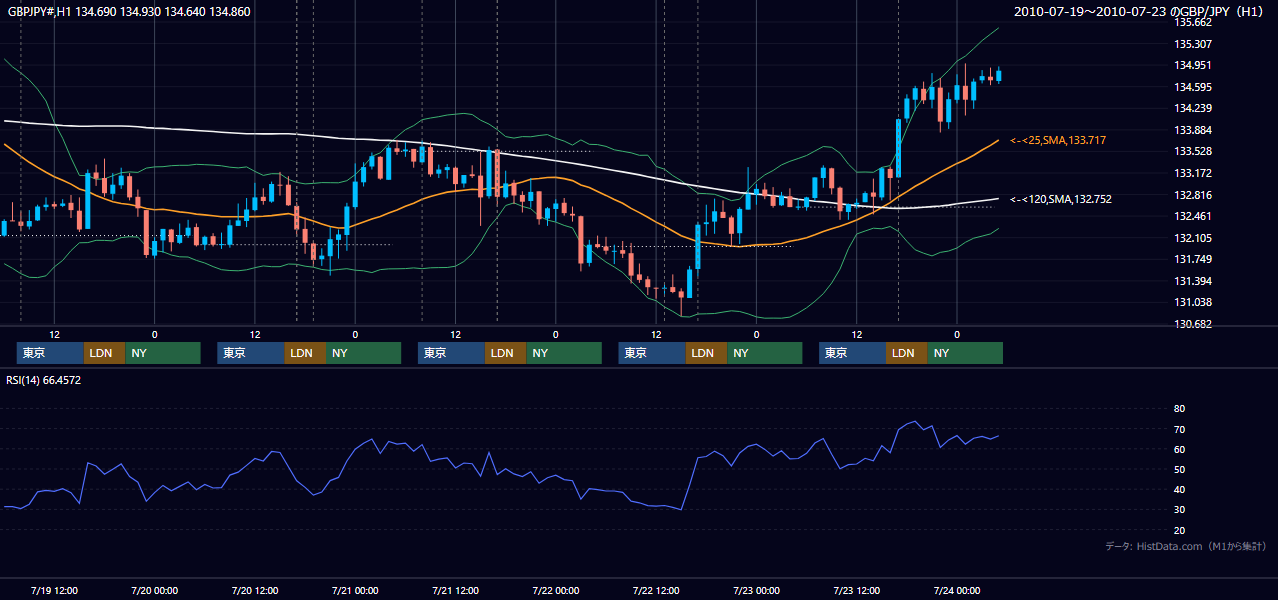Click the 131.394 price axis label
The height and width of the screenshot is (600, 1278).
[x=1193, y=281]
